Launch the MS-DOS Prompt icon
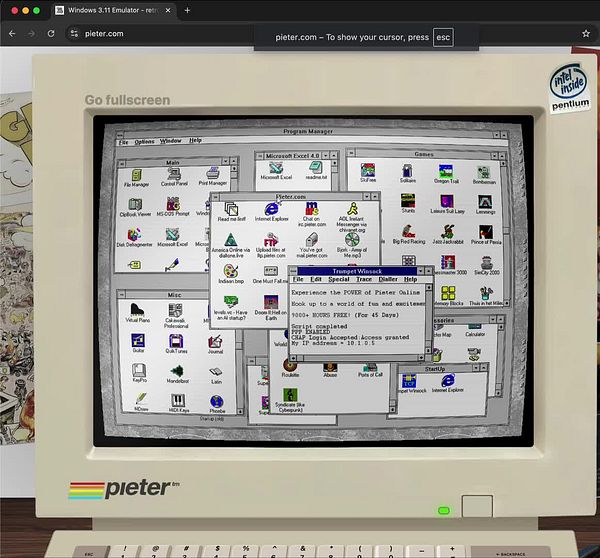The image size is (600, 558). tap(173, 207)
